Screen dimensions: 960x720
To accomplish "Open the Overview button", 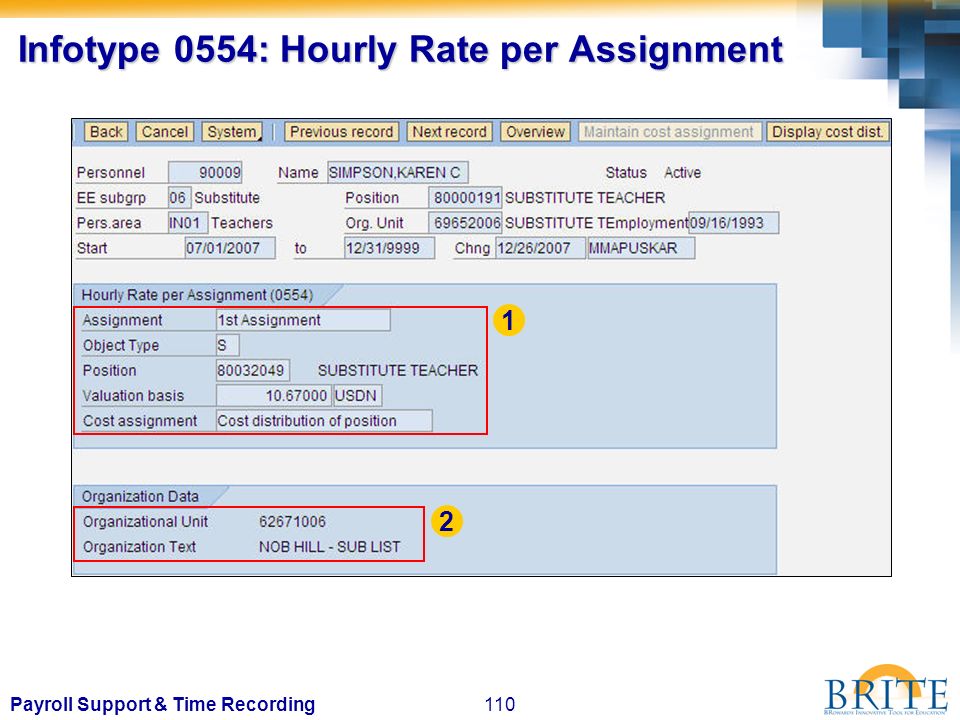I will [535, 132].
